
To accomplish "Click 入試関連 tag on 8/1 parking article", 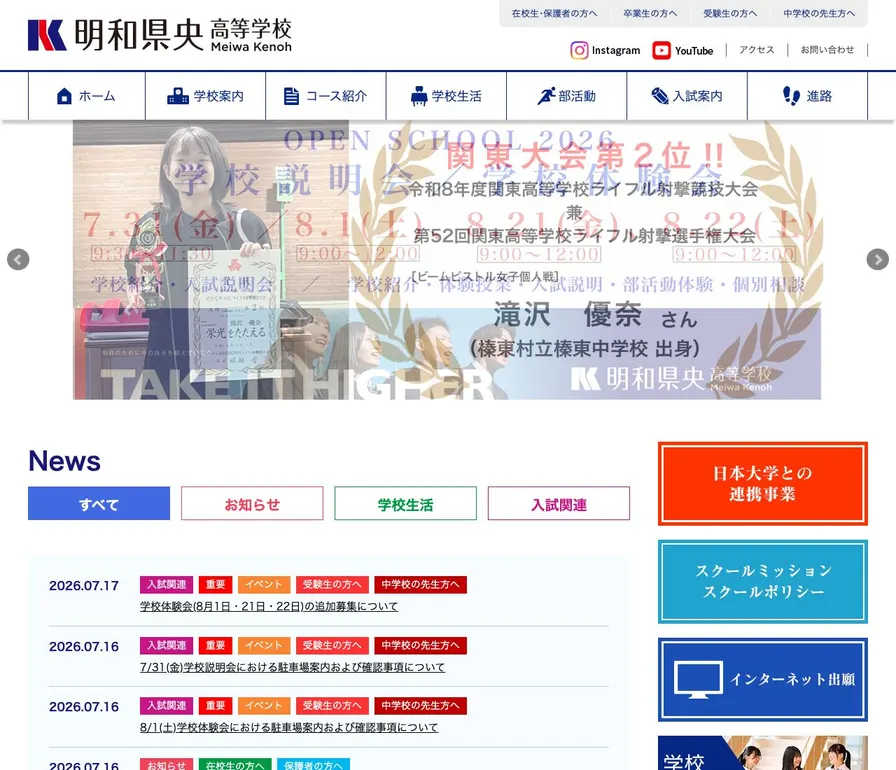I will click(x=166, y=706).
